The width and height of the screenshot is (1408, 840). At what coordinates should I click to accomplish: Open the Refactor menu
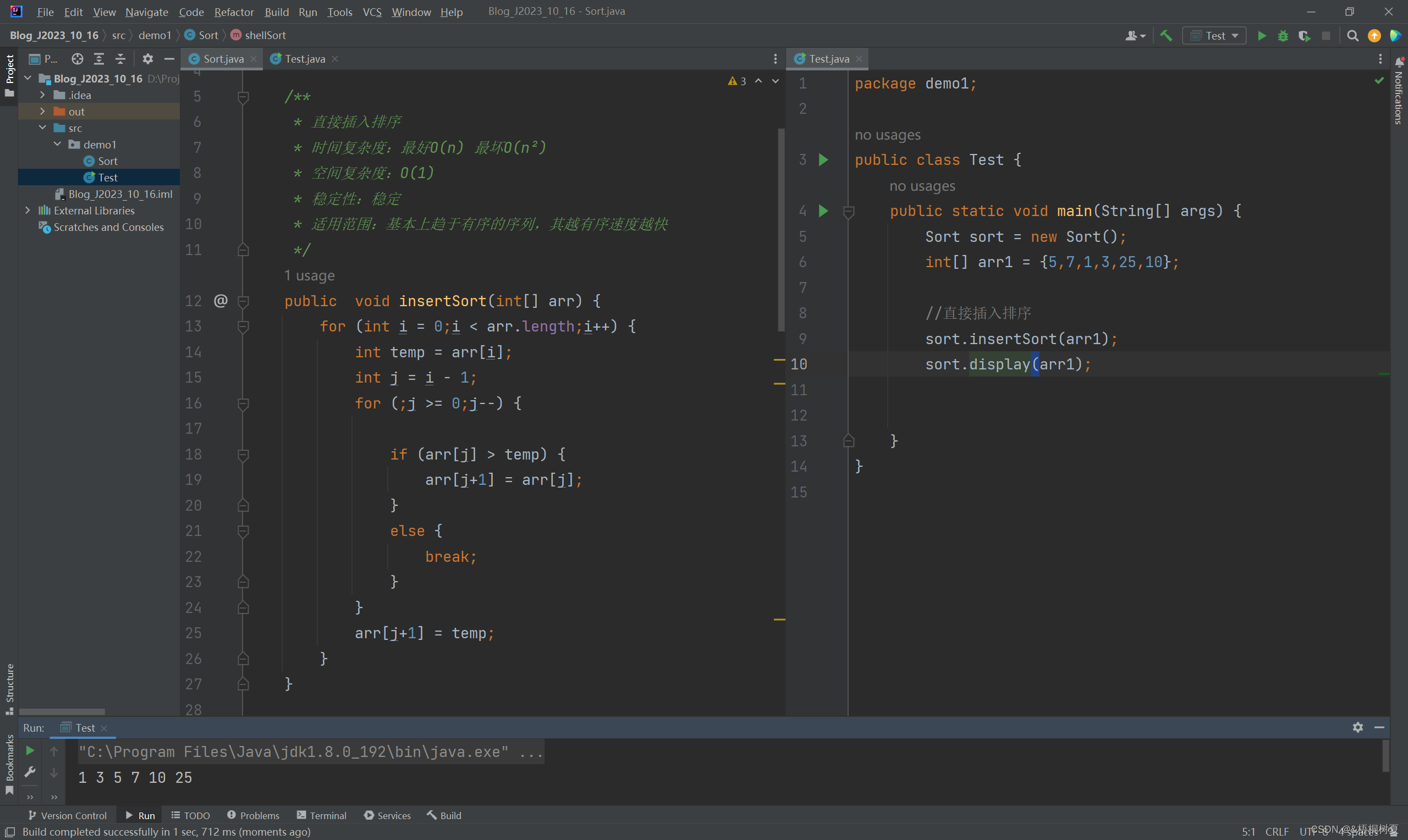234,12
